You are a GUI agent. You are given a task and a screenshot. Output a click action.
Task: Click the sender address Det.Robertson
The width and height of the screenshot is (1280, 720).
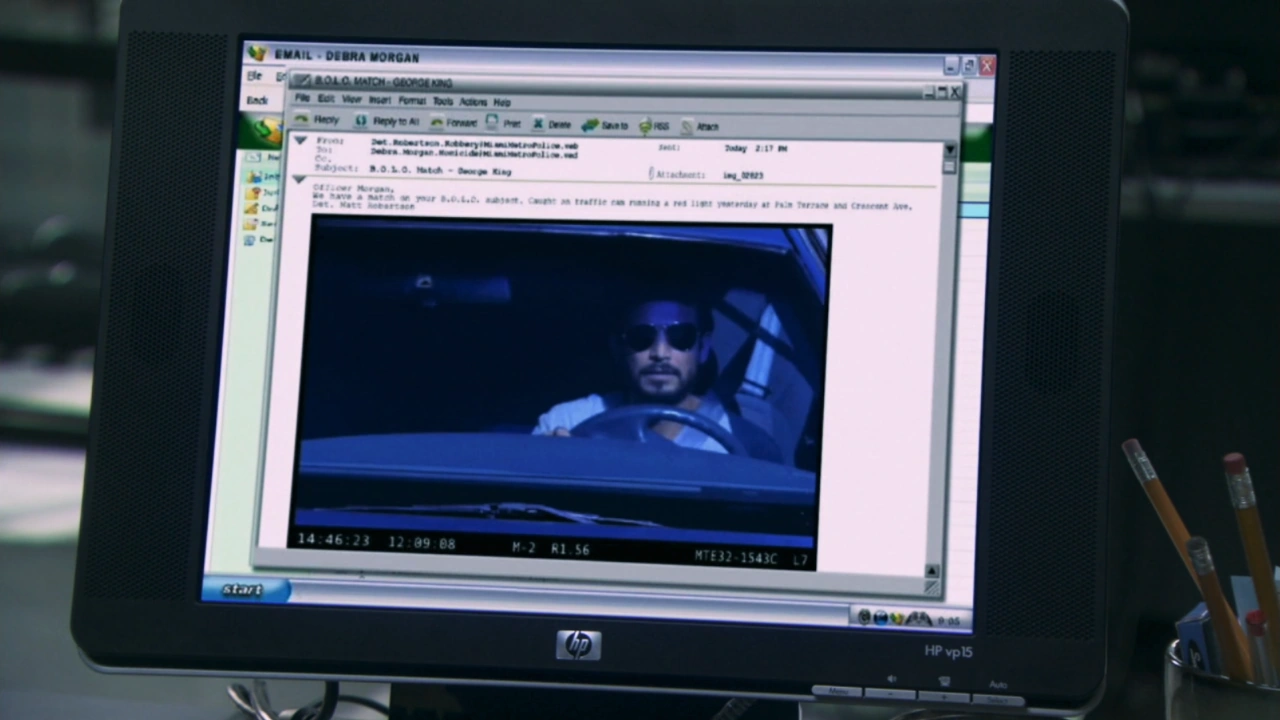tap(474, 144)
